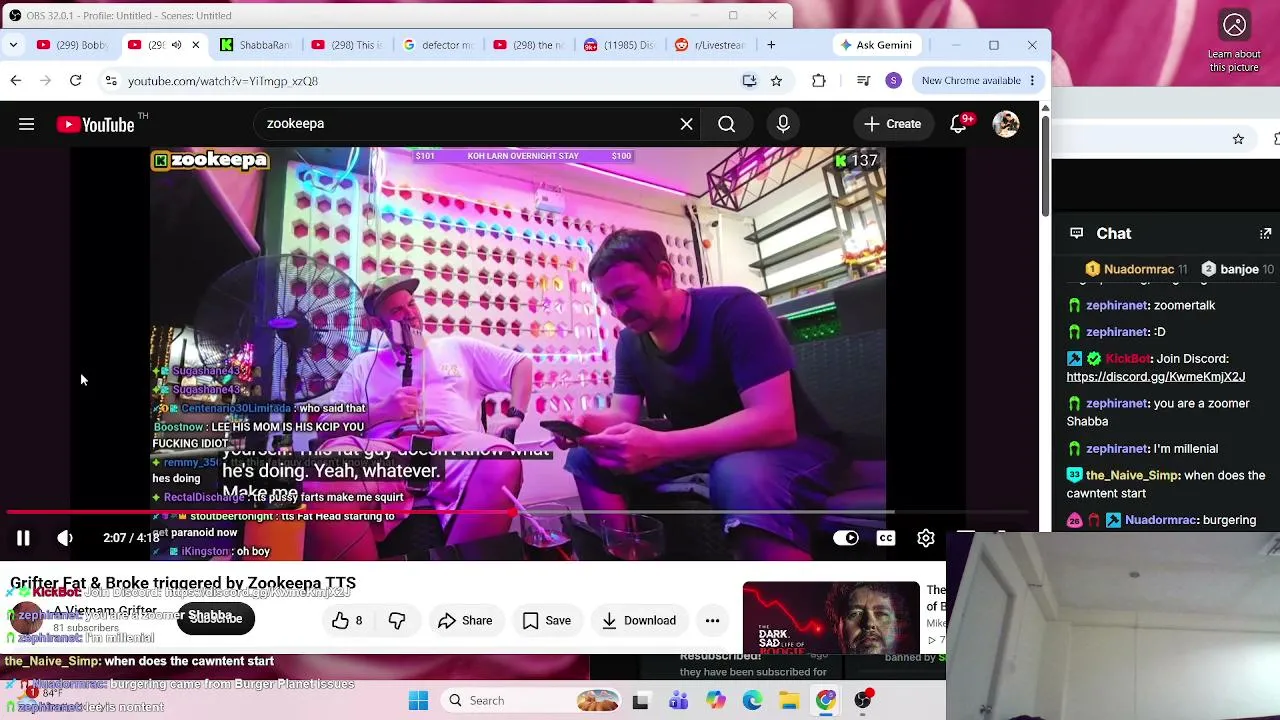Open Copilot from the taskbar
The width and height of the screenshot is (1280, 720).
tap(715, 701)
